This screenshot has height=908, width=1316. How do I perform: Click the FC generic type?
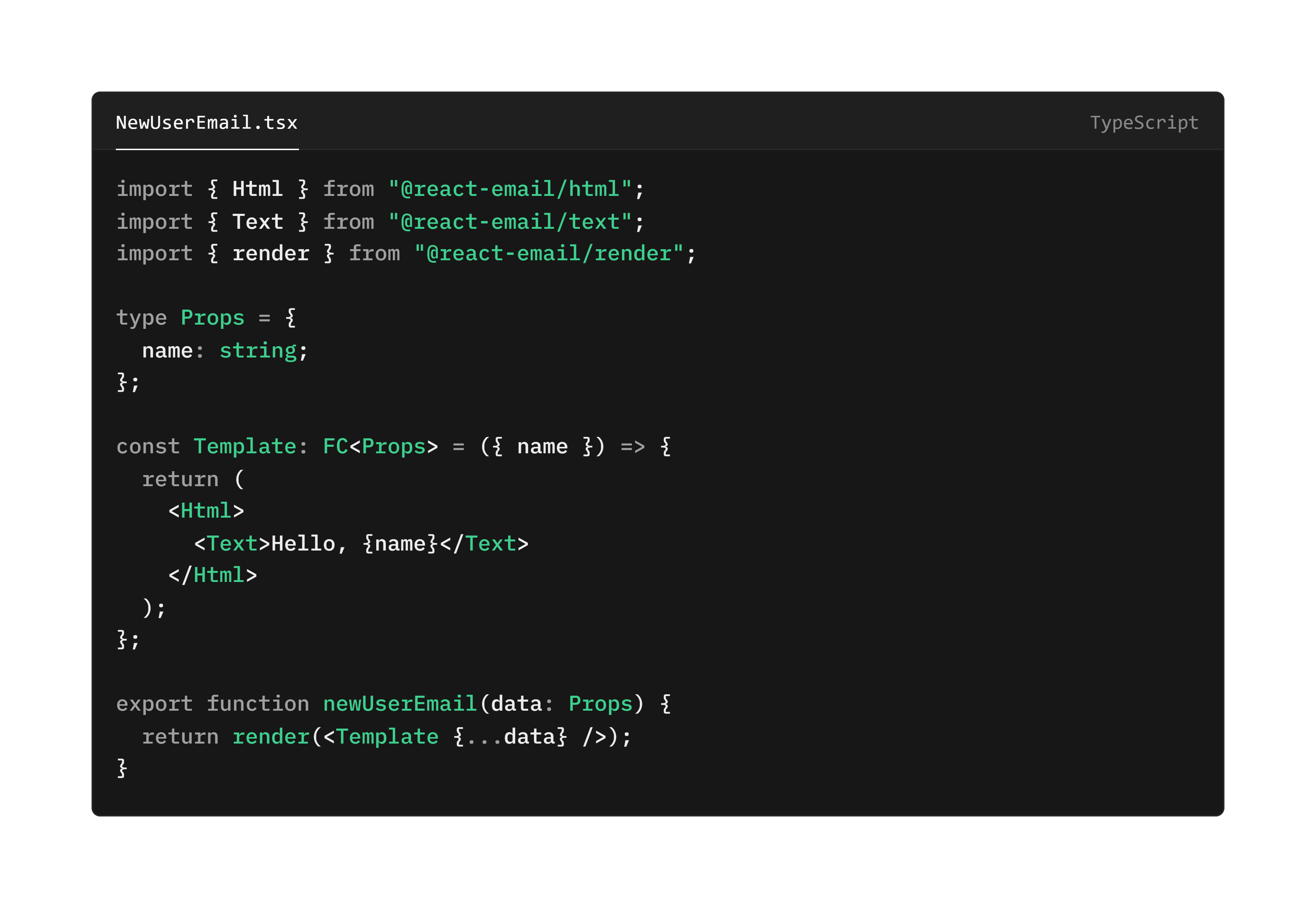point(335,446)
